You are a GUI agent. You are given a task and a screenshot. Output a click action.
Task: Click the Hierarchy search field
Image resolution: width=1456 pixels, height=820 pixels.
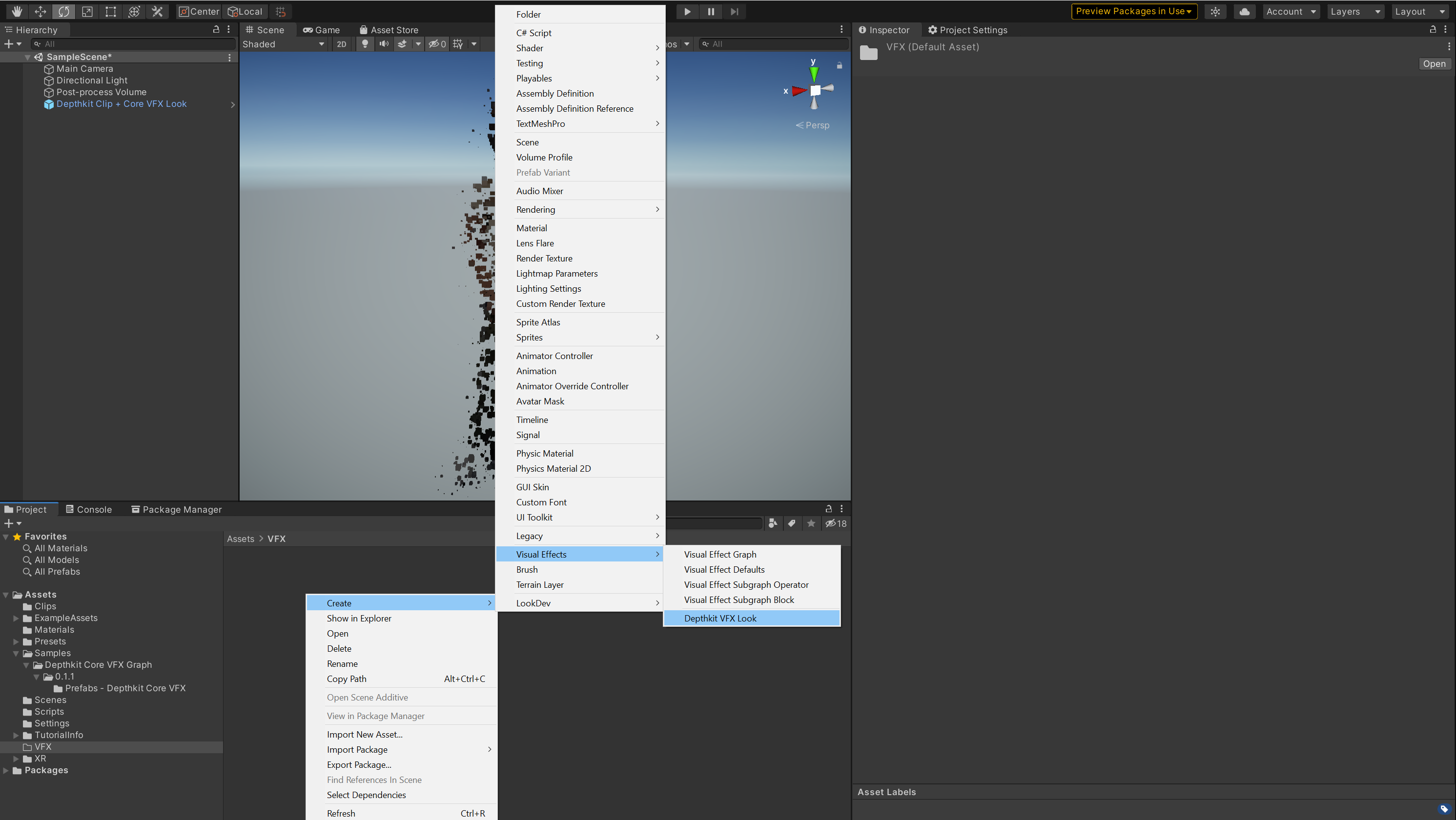point(136,44)
